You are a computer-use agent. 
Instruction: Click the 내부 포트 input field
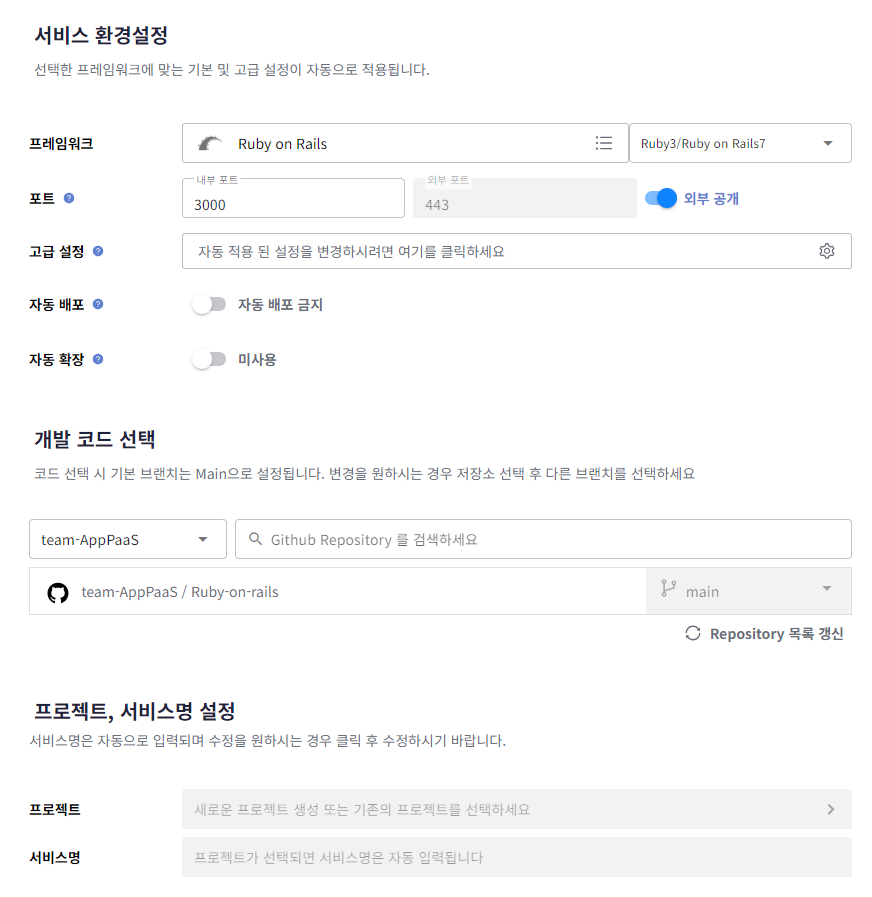pos(292,204)
